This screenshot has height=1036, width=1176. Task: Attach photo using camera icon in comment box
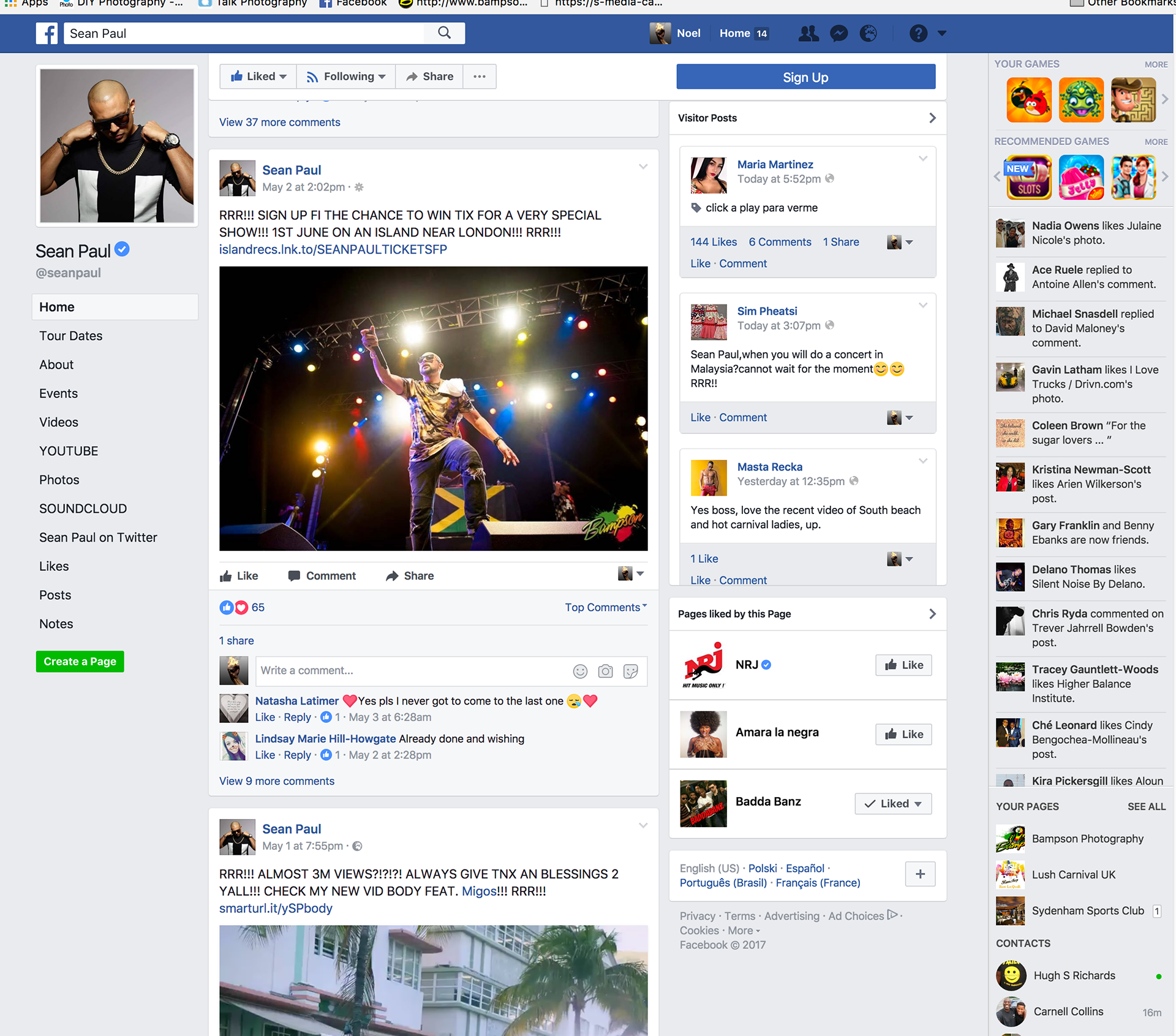tap(605, 671)
